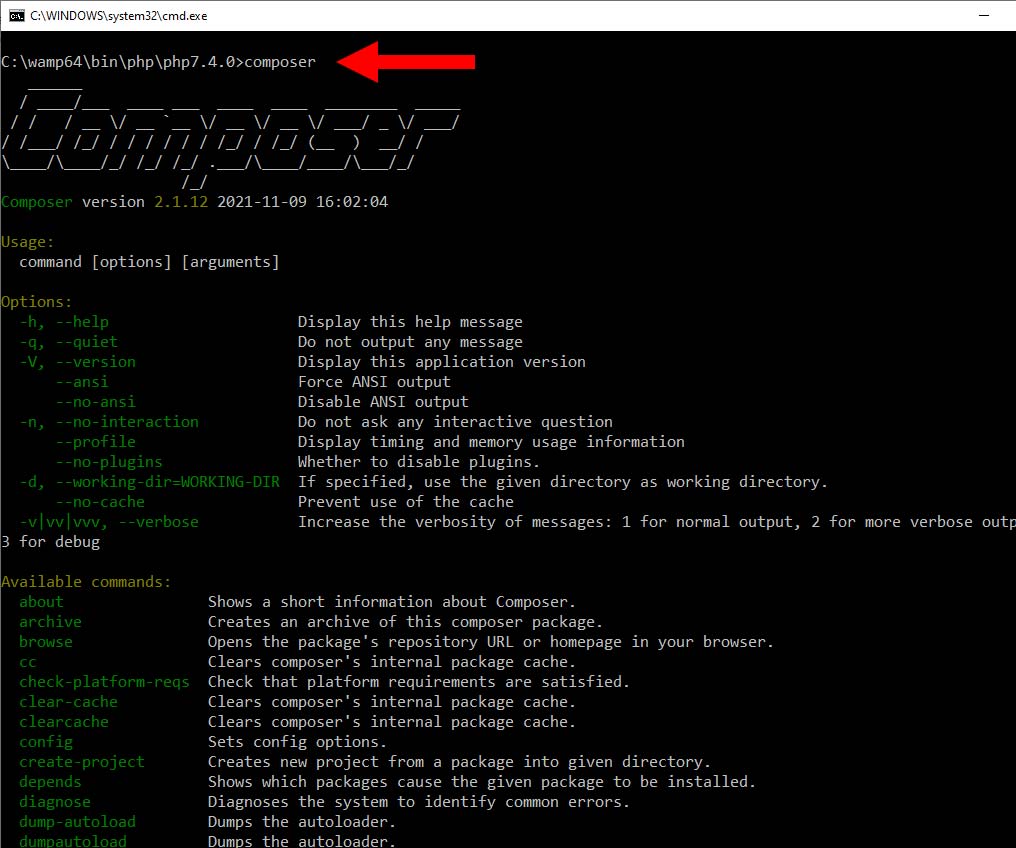Click 'Diagnoses the system to identify common errors.'
Image resolution: width=1016 pixels, height=848 pixels.
(419, 803)
